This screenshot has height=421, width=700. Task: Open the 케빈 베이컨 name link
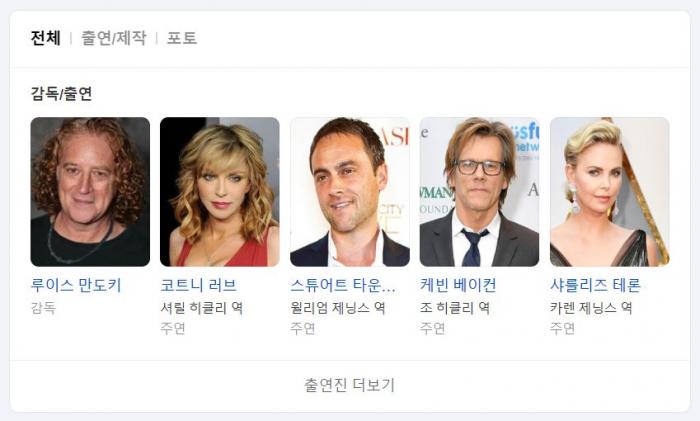tap(458, 285)
